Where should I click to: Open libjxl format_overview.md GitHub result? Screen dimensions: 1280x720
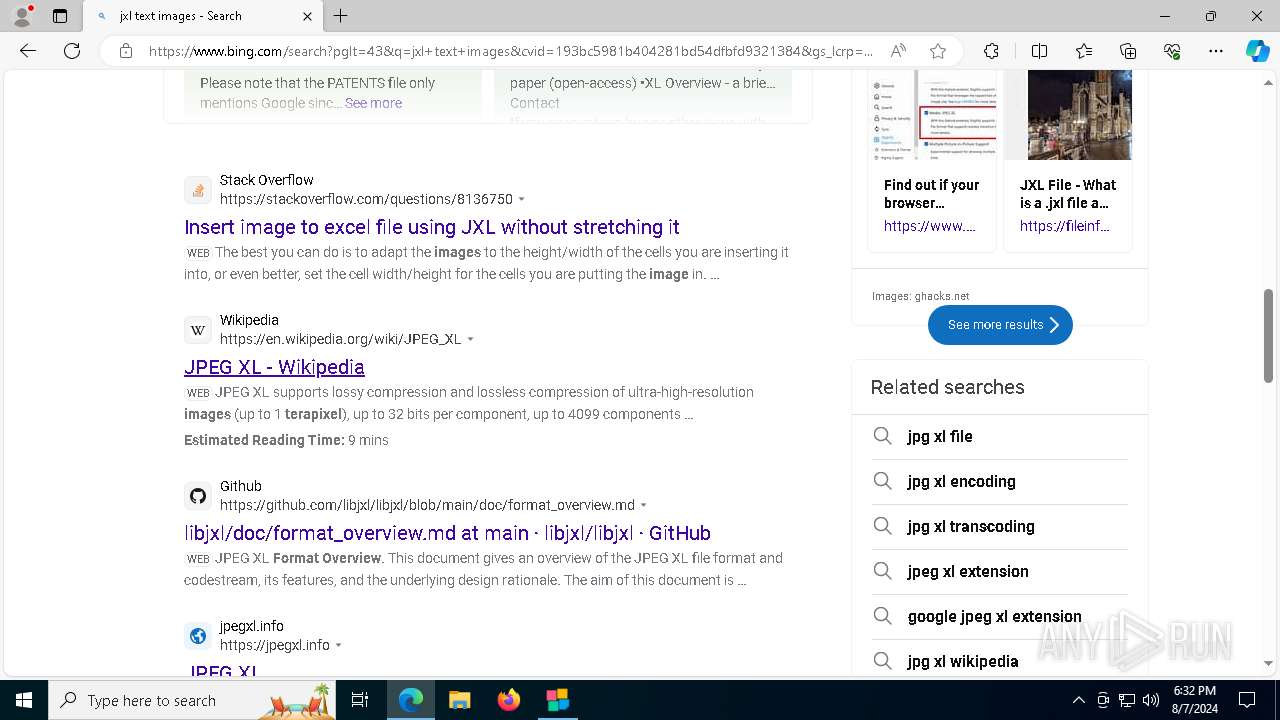coord(447,533)
